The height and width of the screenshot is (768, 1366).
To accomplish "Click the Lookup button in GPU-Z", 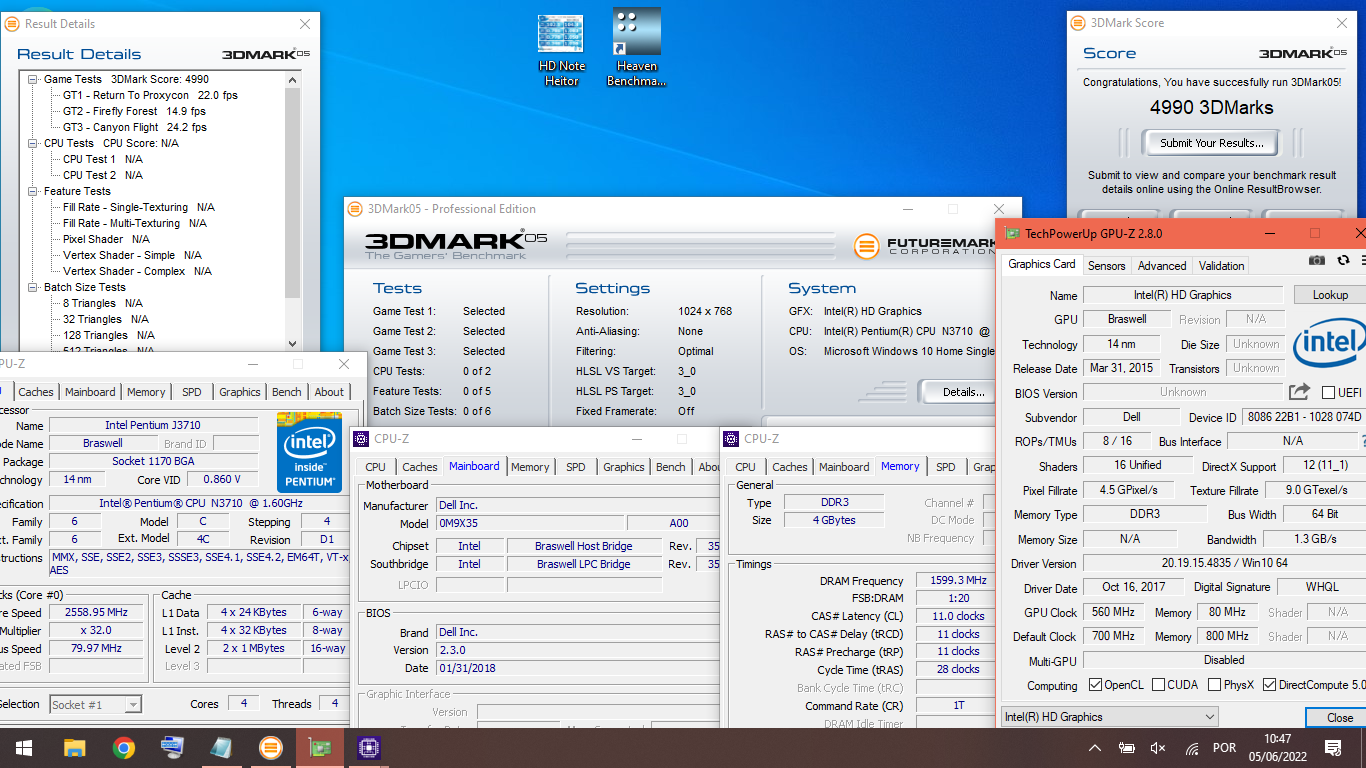I will 1330,295.
